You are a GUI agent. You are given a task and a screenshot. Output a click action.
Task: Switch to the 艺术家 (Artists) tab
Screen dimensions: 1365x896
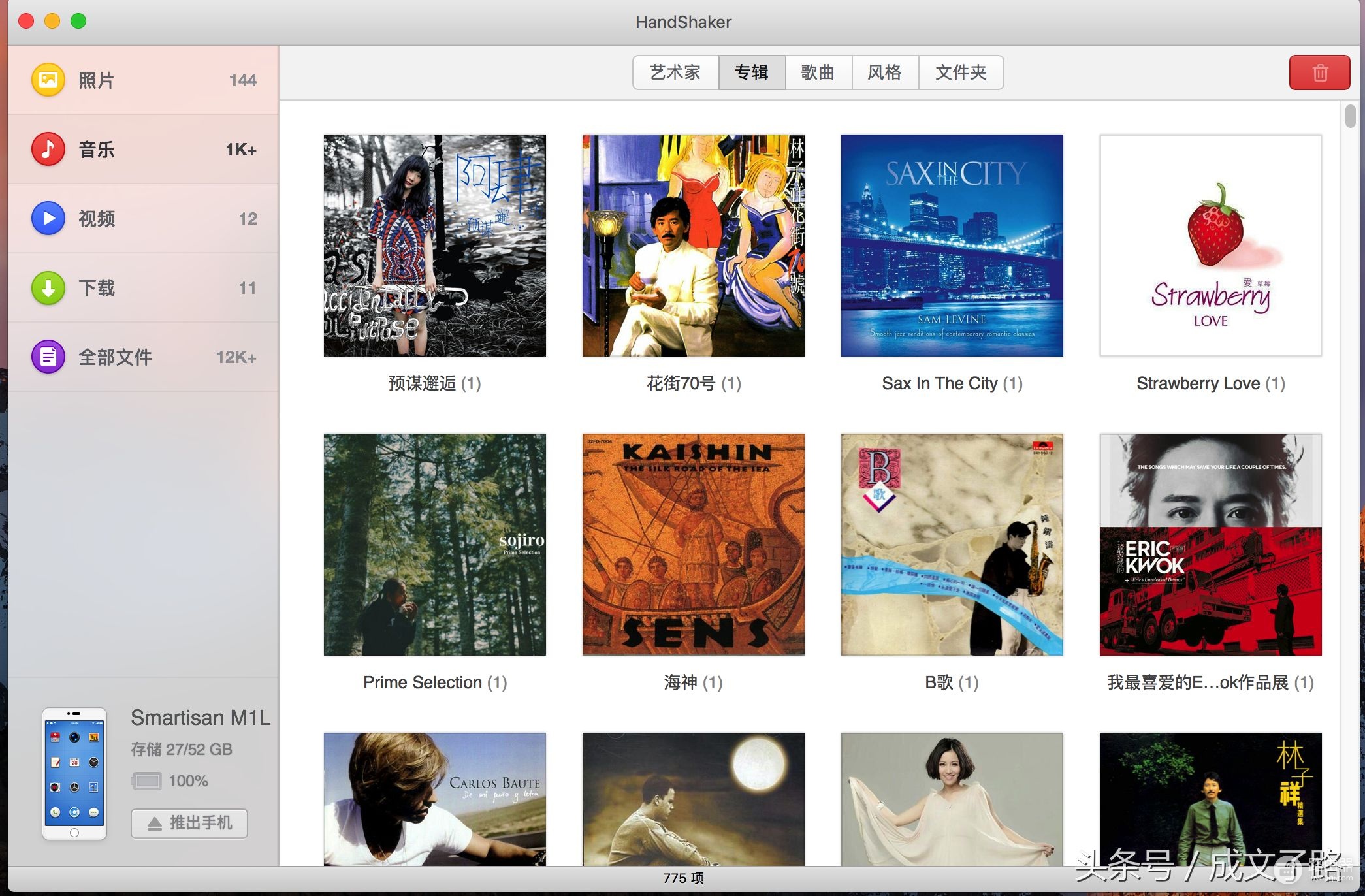676,72
